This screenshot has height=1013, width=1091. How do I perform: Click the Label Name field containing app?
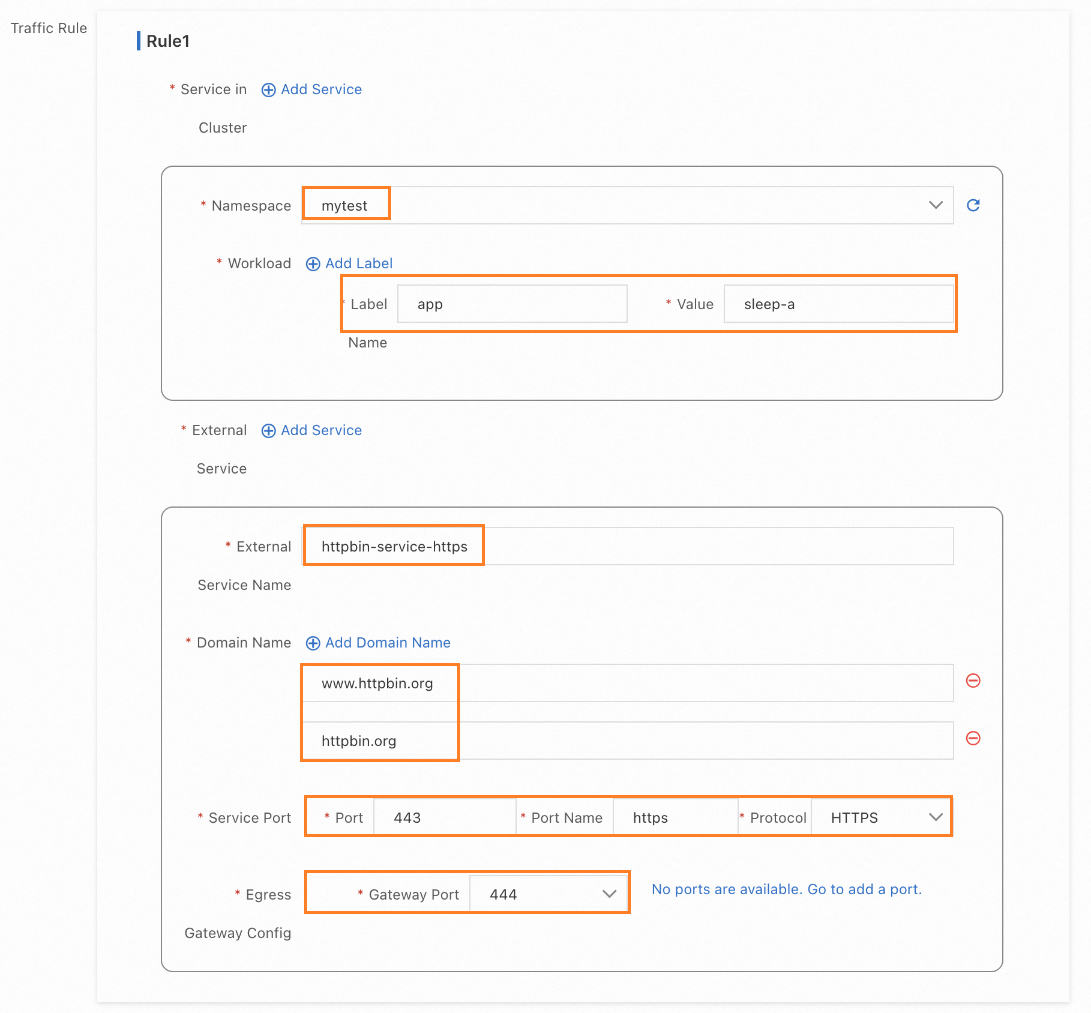(512, 304)
